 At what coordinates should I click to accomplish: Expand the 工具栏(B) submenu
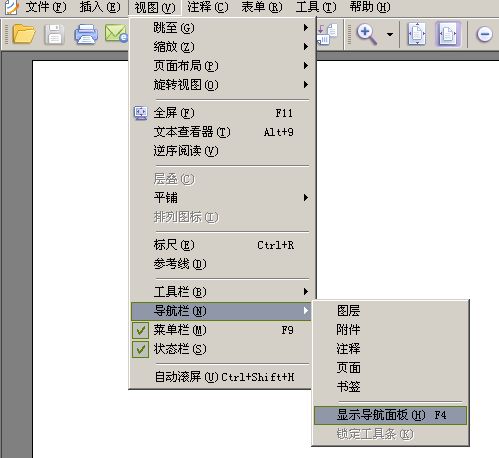tap(221, 292)
